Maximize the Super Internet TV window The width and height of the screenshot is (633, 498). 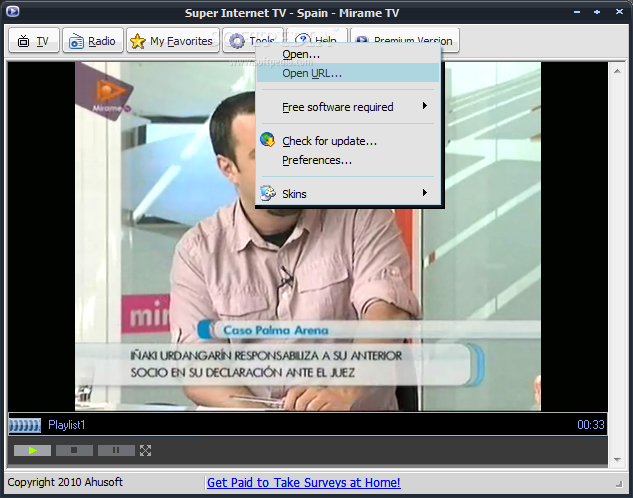(x=597, y=12)
